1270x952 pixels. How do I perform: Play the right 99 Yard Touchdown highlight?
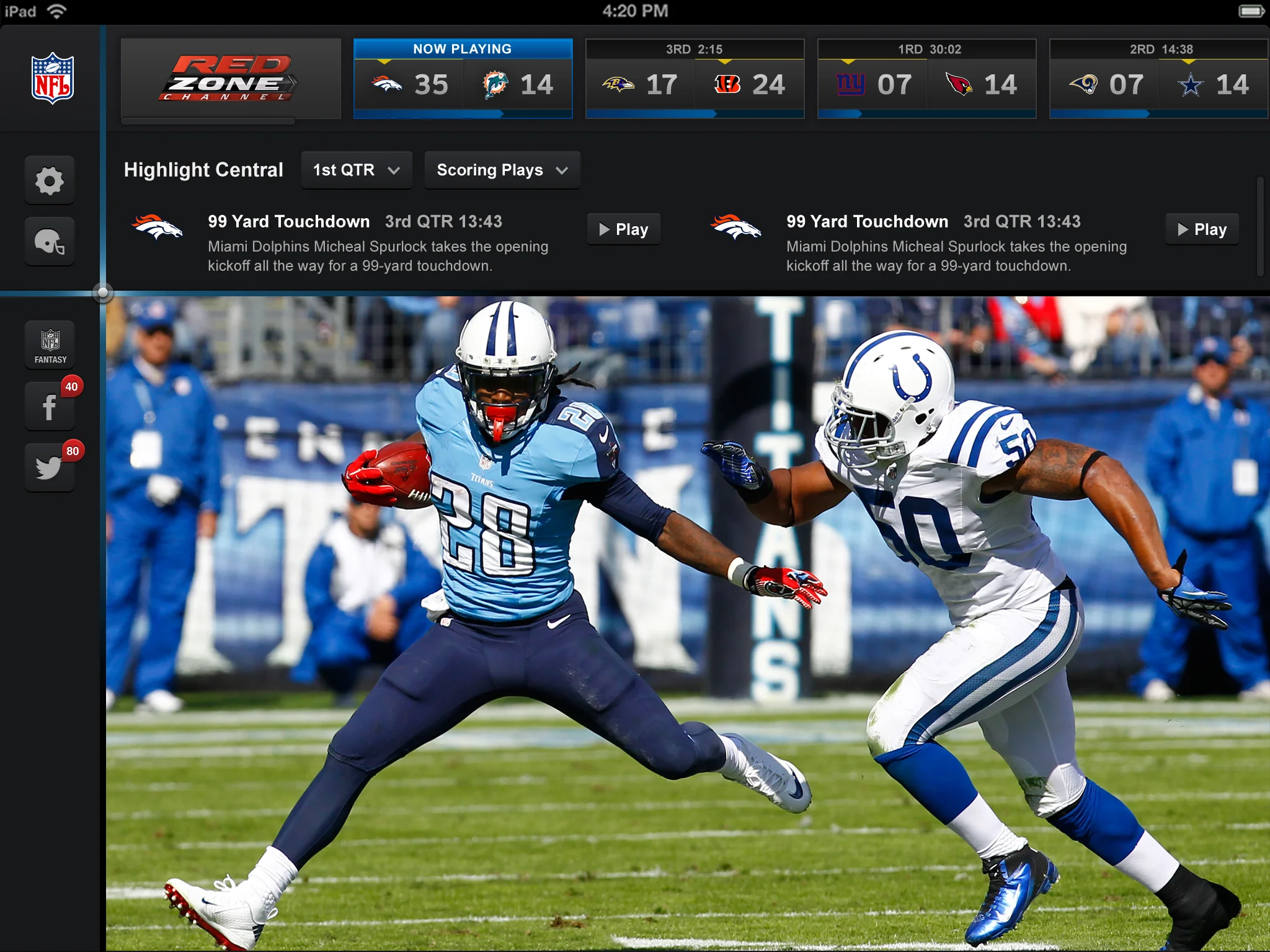[1202, 229]
